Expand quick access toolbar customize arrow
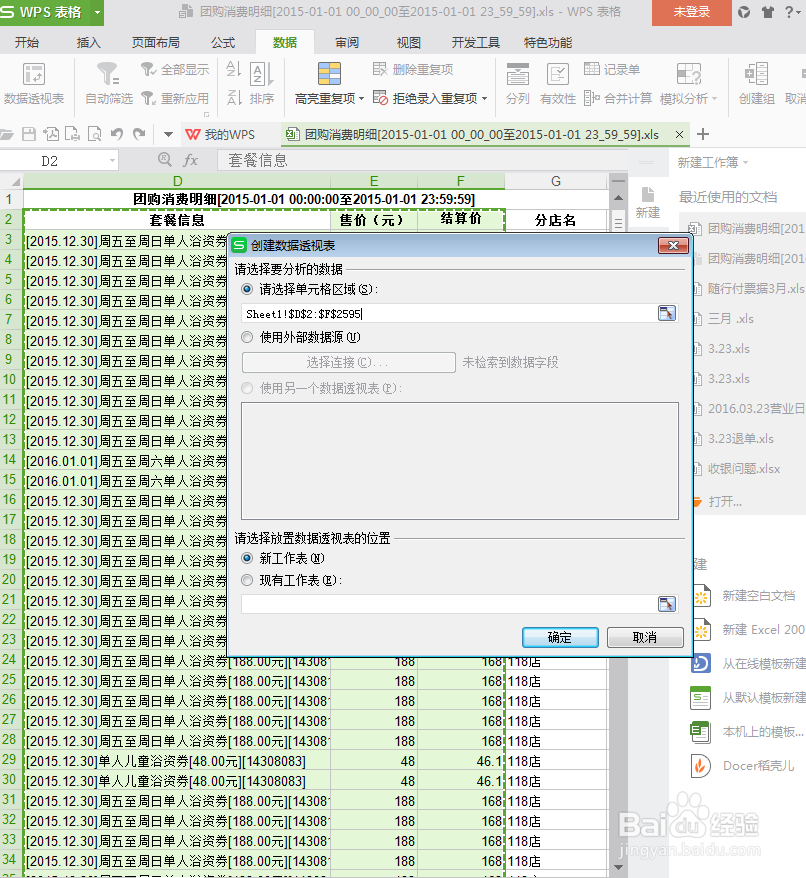The image size is (806, 878). coord(168,134)
